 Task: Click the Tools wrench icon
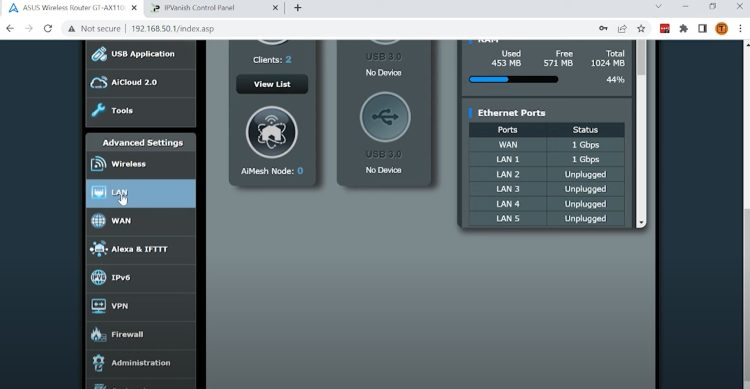[x=99, y=111]
